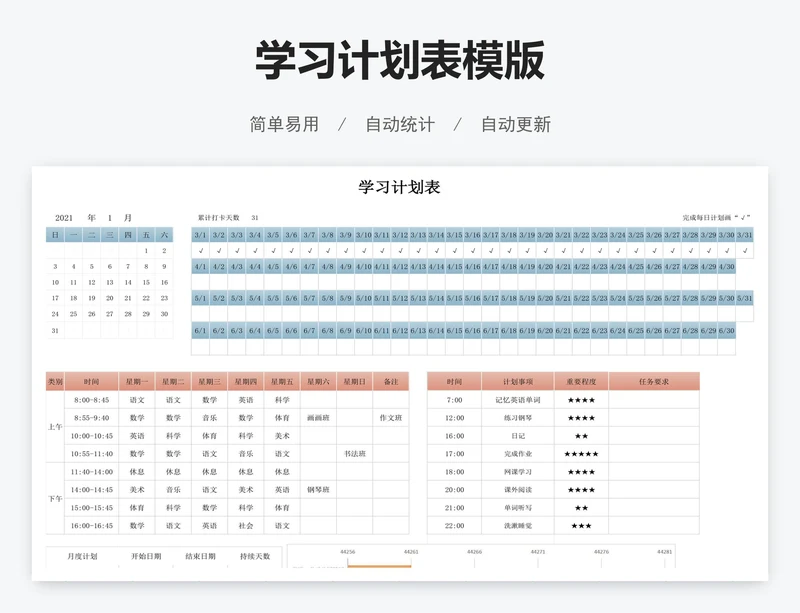
Task: Click the 作文班 remark cell
Action: (x=391, y=418)
